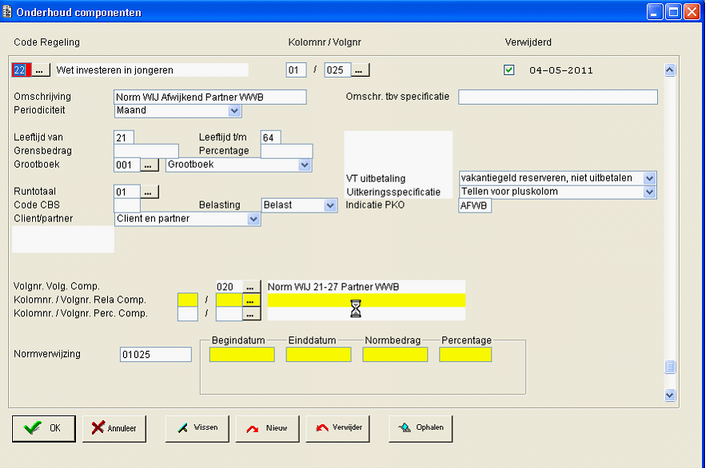Open the Belasting dropdown showing Belast

click(x=330, y=205)
